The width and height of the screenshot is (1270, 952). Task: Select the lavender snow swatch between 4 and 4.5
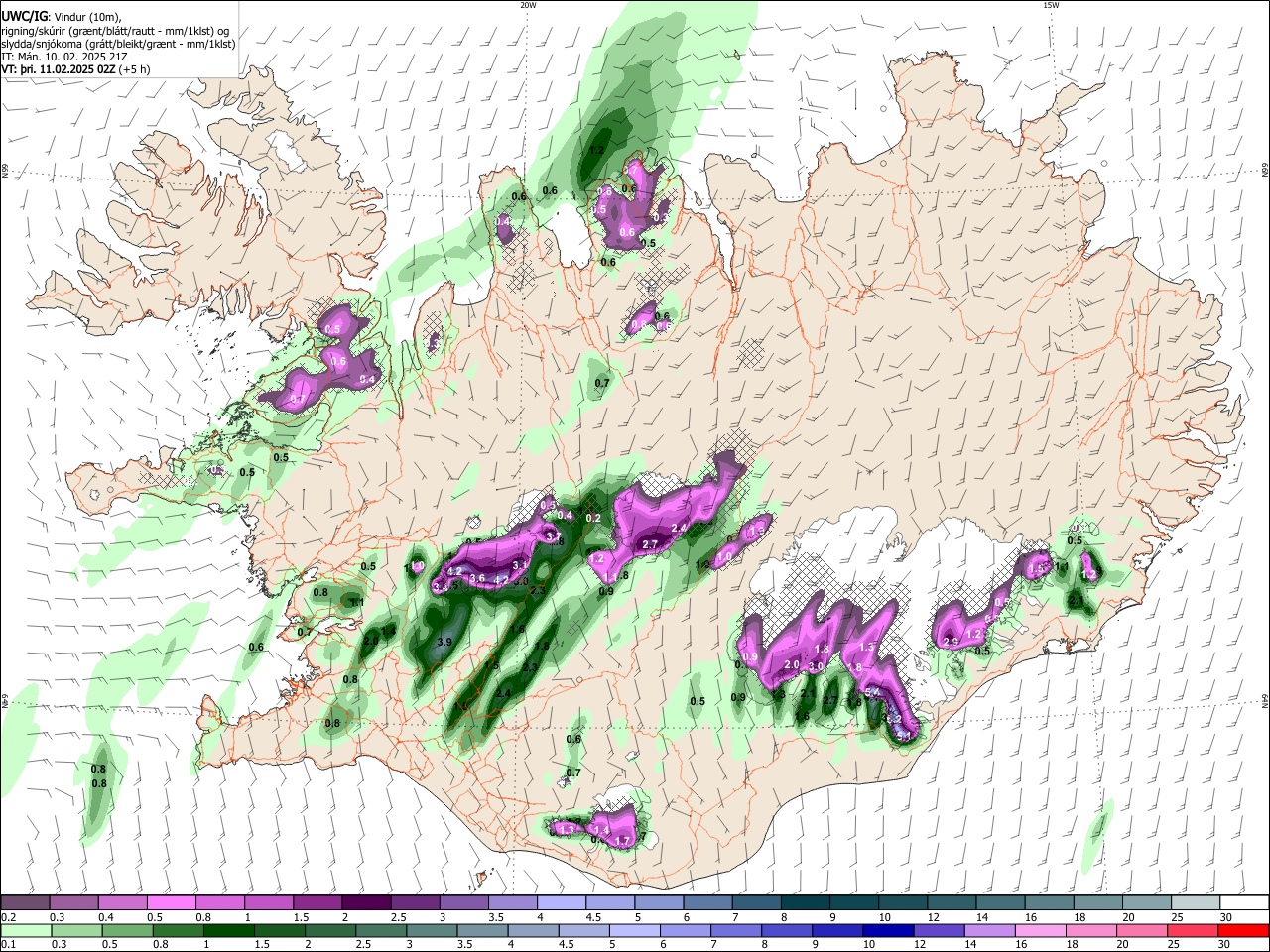[x=561, y=902]
